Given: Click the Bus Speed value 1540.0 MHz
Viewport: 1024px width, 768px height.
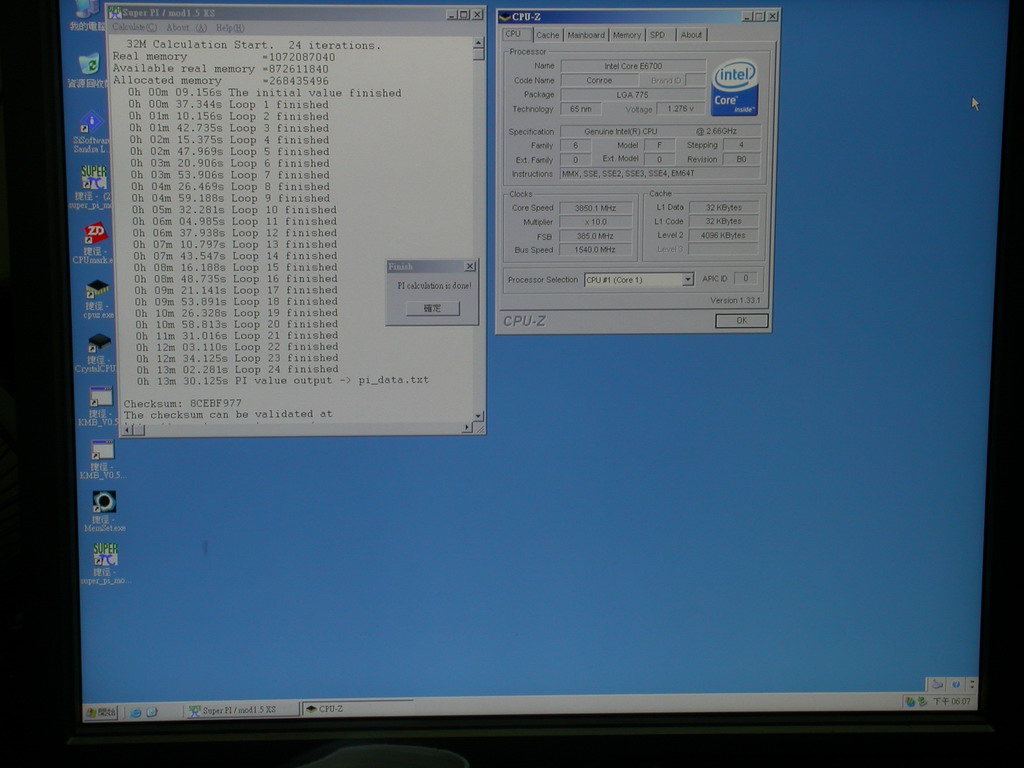Looking at the screenshot, I should (596, 250).
